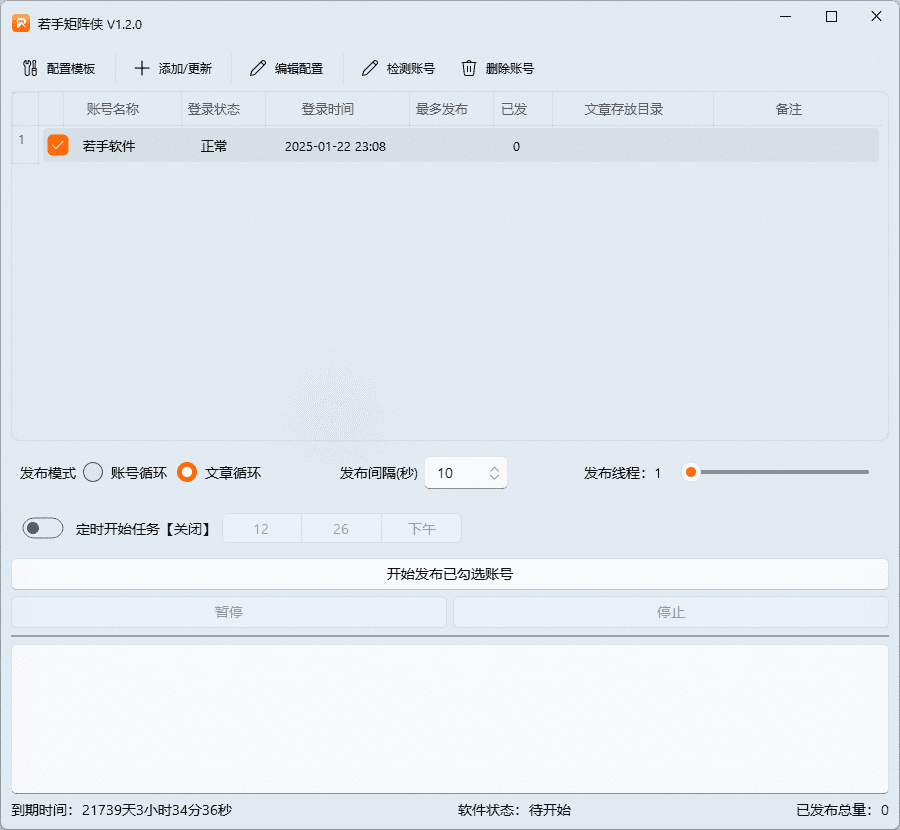900x830 pixels.
Task: Click the 若手矩阵侠 app logo icon
Action: pyautogui.click(x=20, y=23)
